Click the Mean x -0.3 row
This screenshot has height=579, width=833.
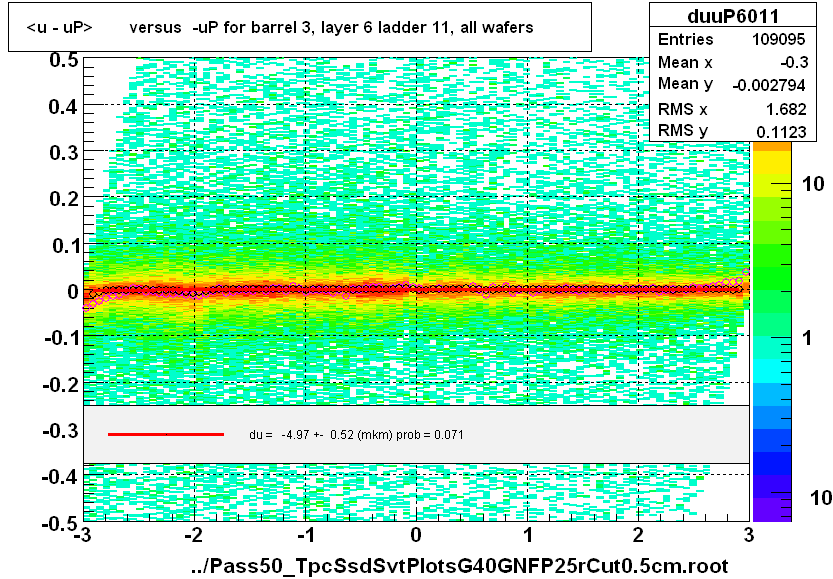733,62
